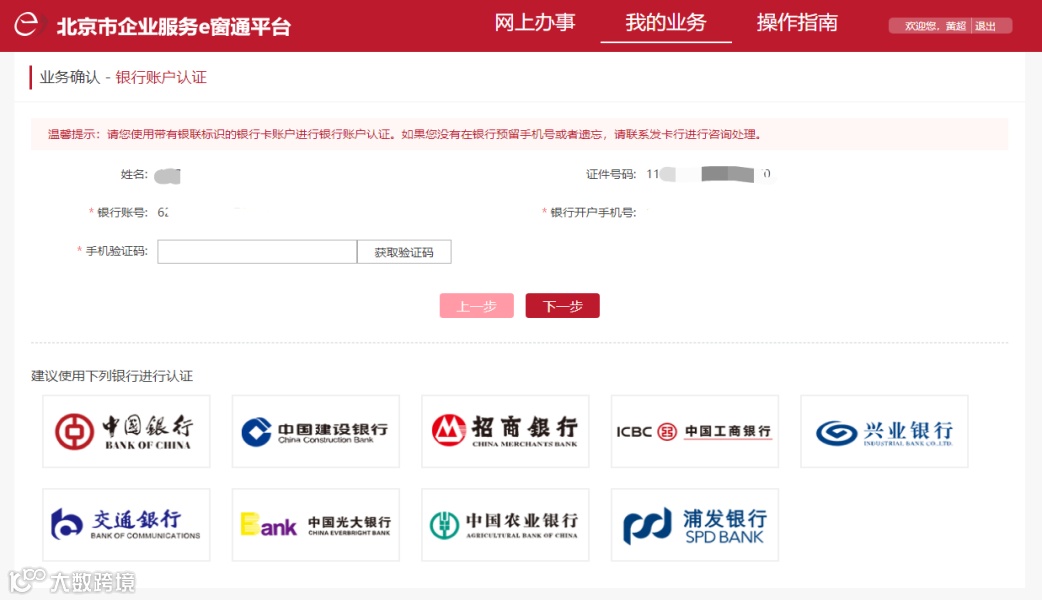1042x601 pixels.
Task: Open the 操作指南 menu
Action: (797, 23)
